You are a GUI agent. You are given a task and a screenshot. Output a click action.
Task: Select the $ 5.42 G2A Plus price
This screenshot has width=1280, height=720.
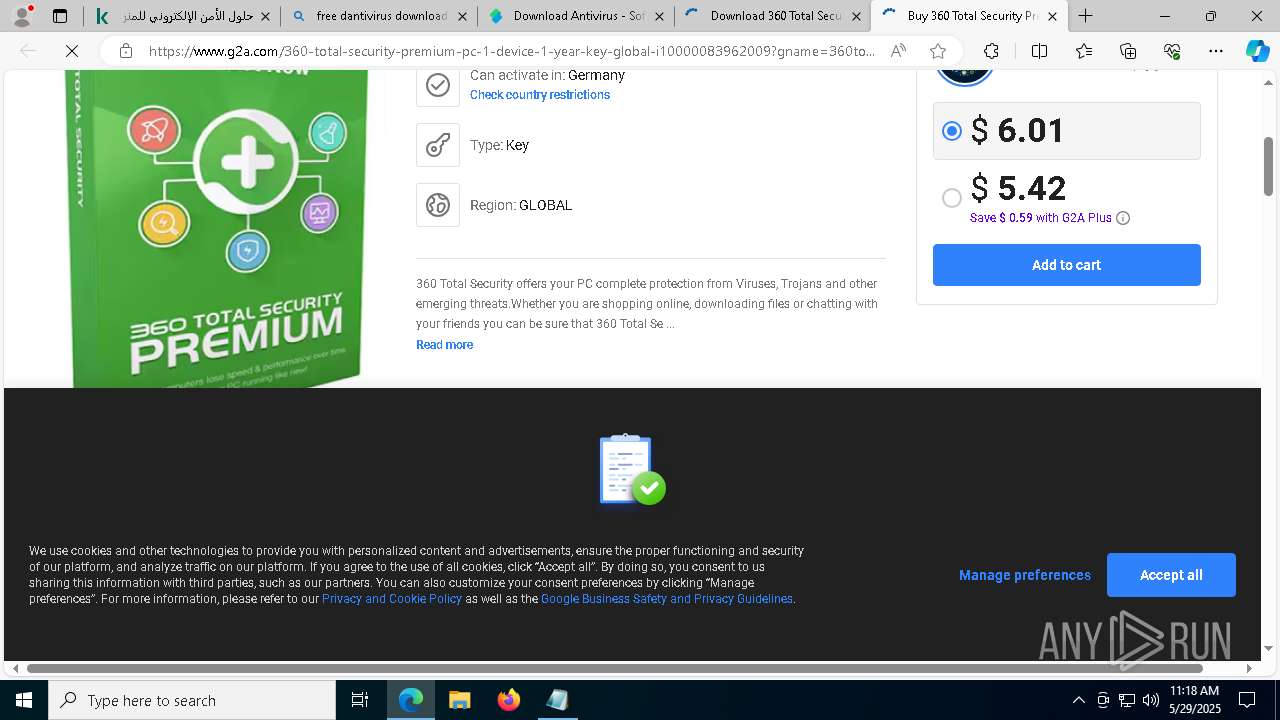point(952,198)
